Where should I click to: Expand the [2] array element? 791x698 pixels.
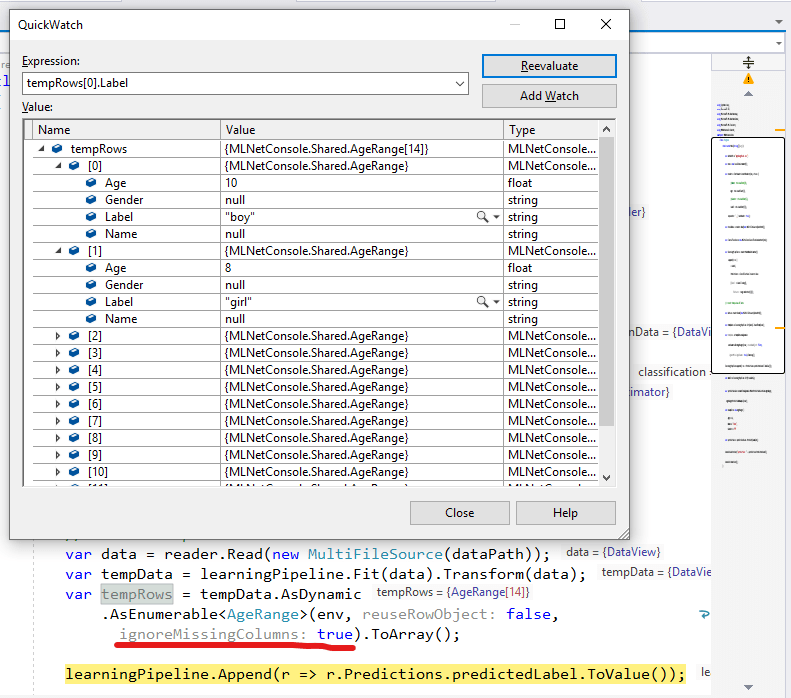point(58,336)
